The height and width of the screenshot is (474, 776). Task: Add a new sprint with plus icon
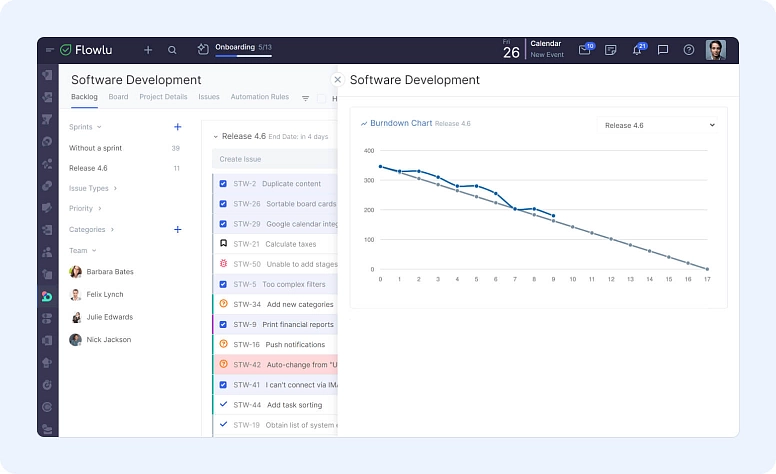[x=177, y=127]
